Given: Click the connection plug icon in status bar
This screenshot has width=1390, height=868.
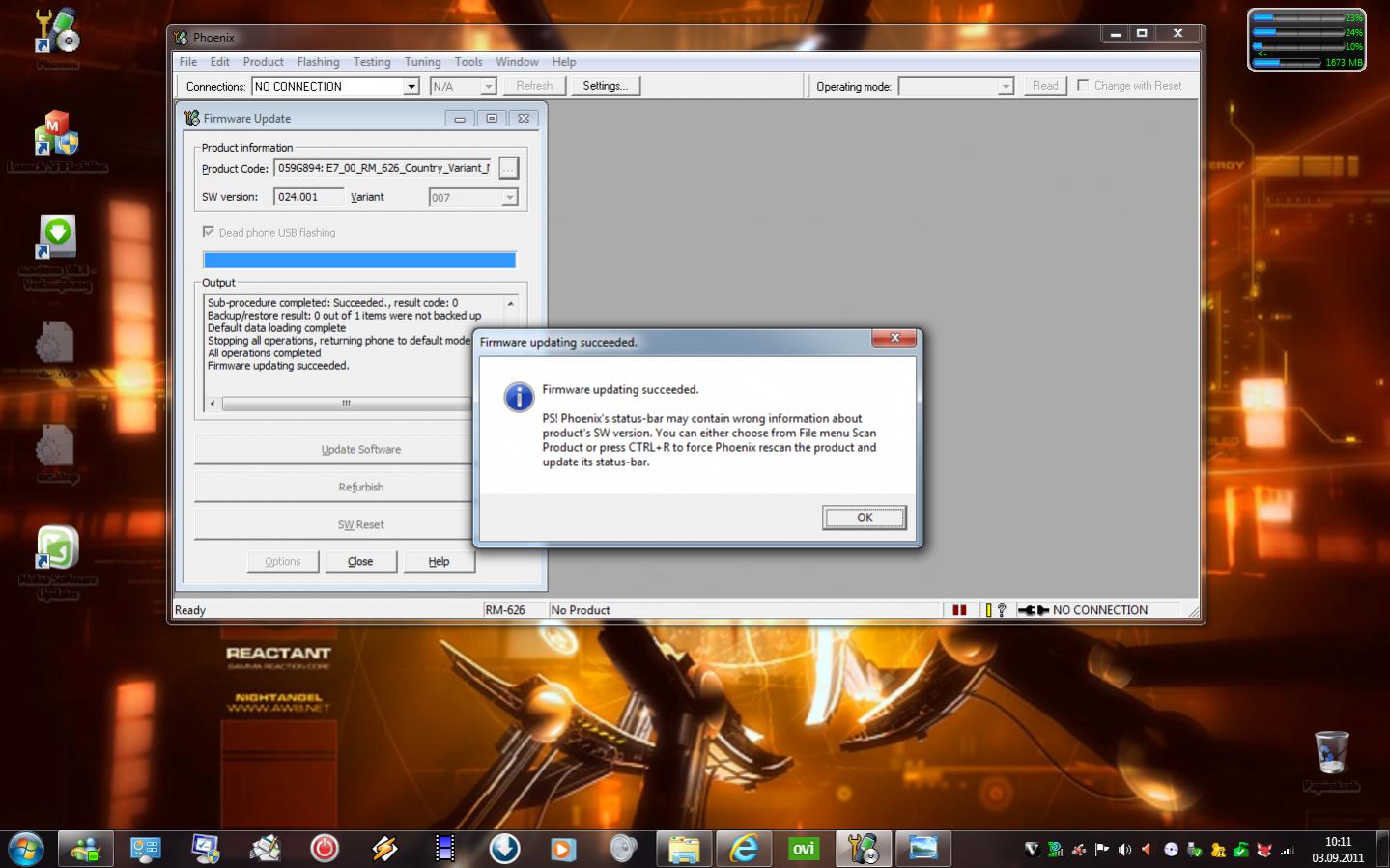Looking at the screenshot, I should (x=1033, y=610).
